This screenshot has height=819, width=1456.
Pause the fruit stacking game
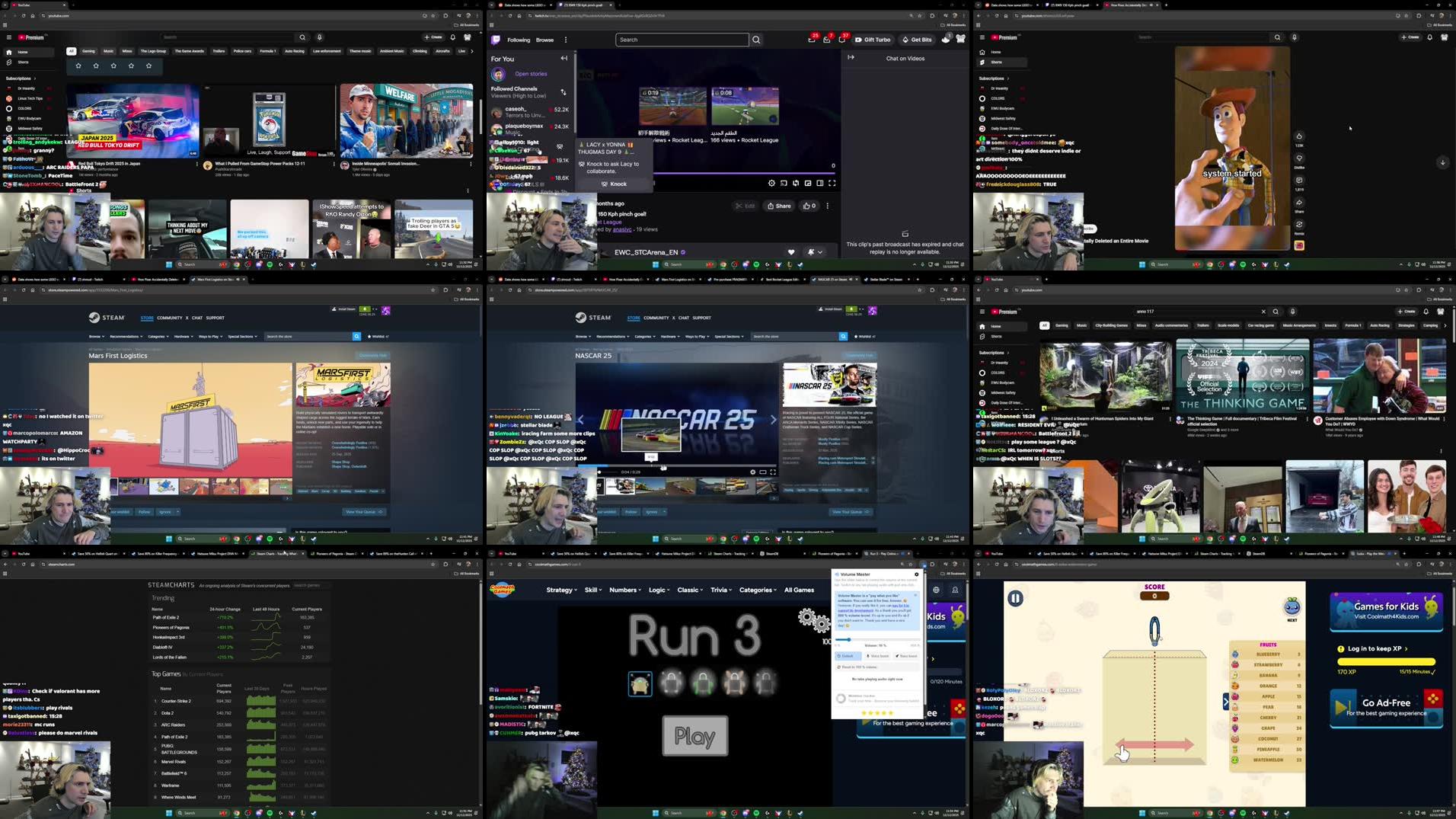tap(1016, 598)
